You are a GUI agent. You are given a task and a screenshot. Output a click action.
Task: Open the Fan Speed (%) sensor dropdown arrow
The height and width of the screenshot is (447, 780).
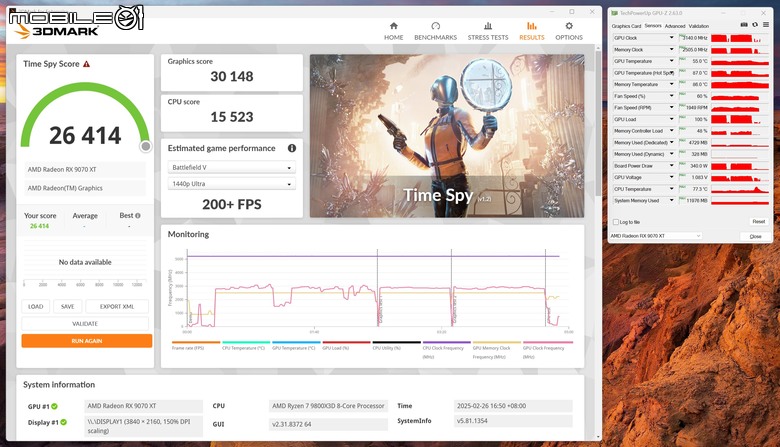(672, 96)
